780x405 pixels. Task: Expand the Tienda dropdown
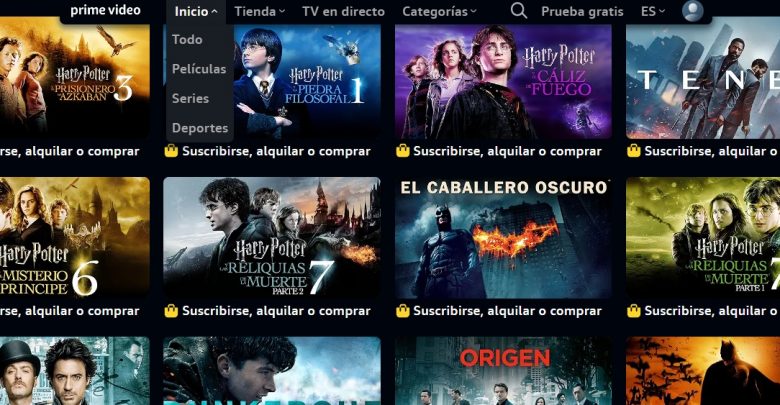coord(260,11)
